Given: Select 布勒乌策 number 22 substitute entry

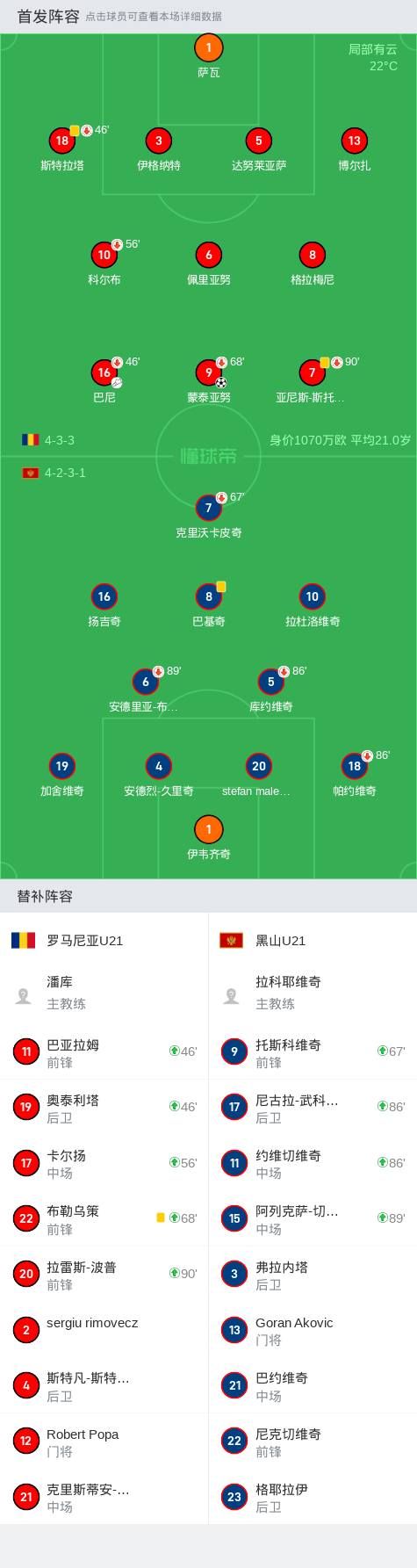Looking at the screenshot, I should (104, 1218).
